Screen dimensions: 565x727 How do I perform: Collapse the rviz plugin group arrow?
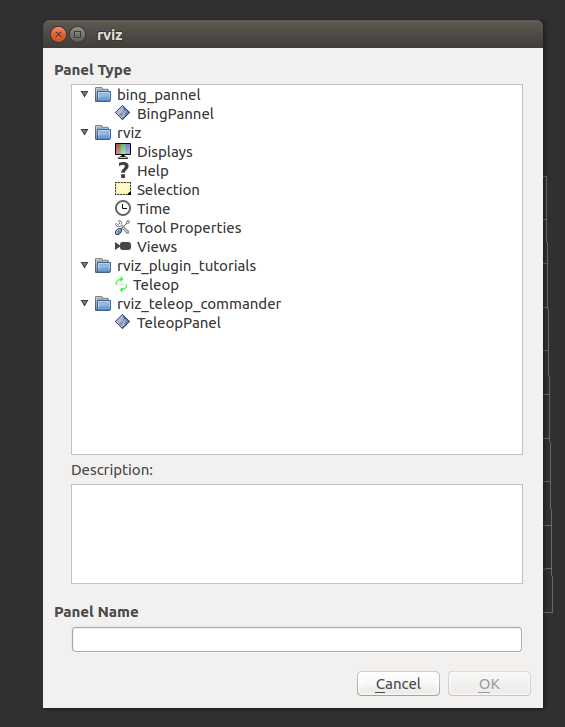click(x=84, y=132)
